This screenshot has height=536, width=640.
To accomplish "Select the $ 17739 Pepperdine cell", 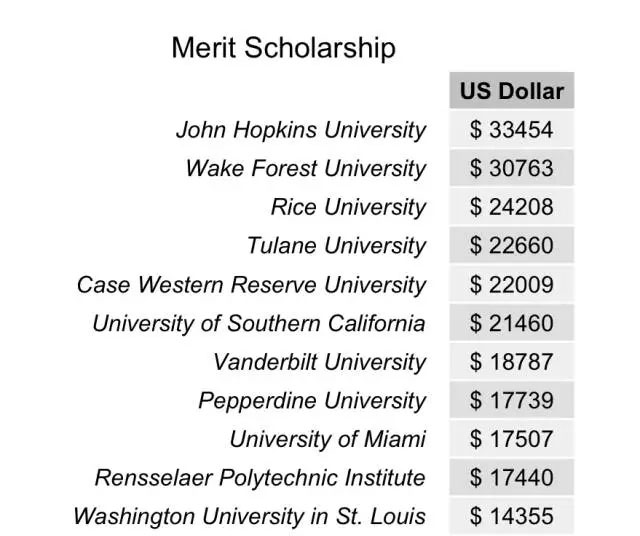I will 512,400.
